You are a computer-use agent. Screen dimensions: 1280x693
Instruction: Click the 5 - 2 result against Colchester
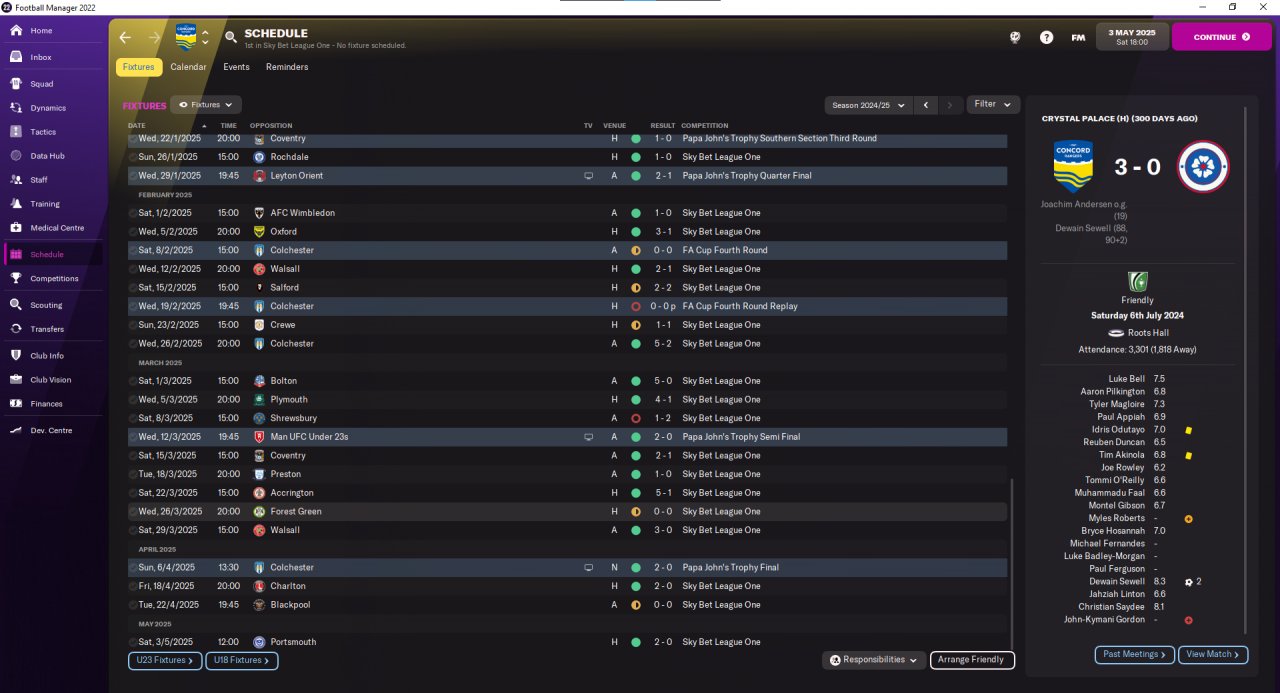tap(663, 343)
